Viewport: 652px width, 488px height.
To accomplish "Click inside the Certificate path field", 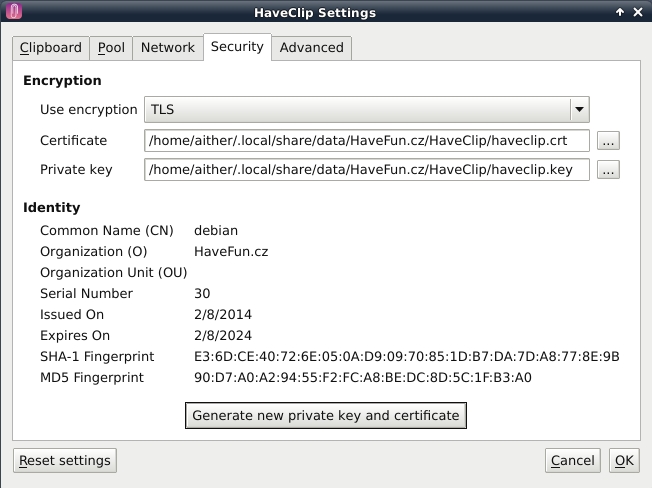I will 367,141.
